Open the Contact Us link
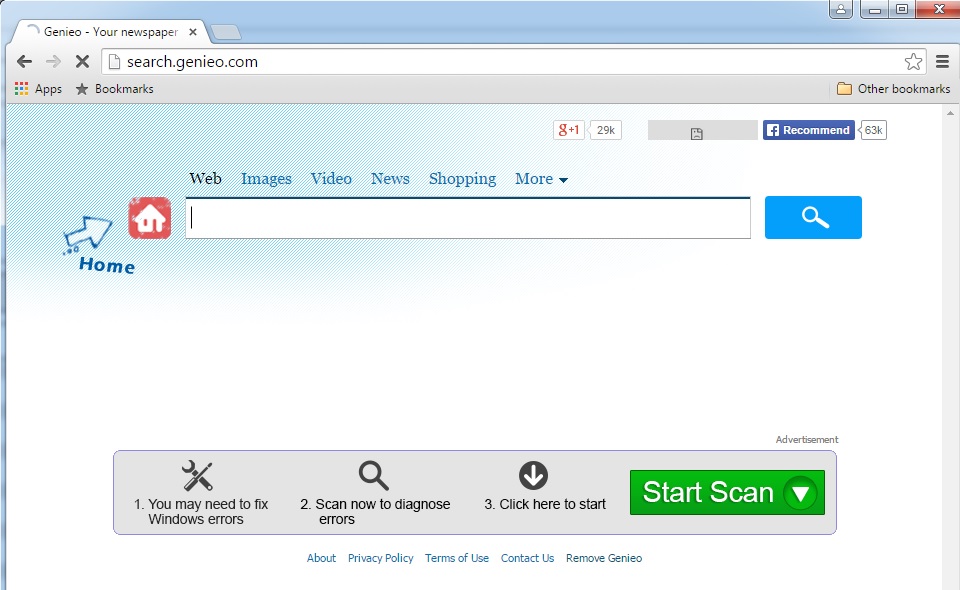 (527, 558)
